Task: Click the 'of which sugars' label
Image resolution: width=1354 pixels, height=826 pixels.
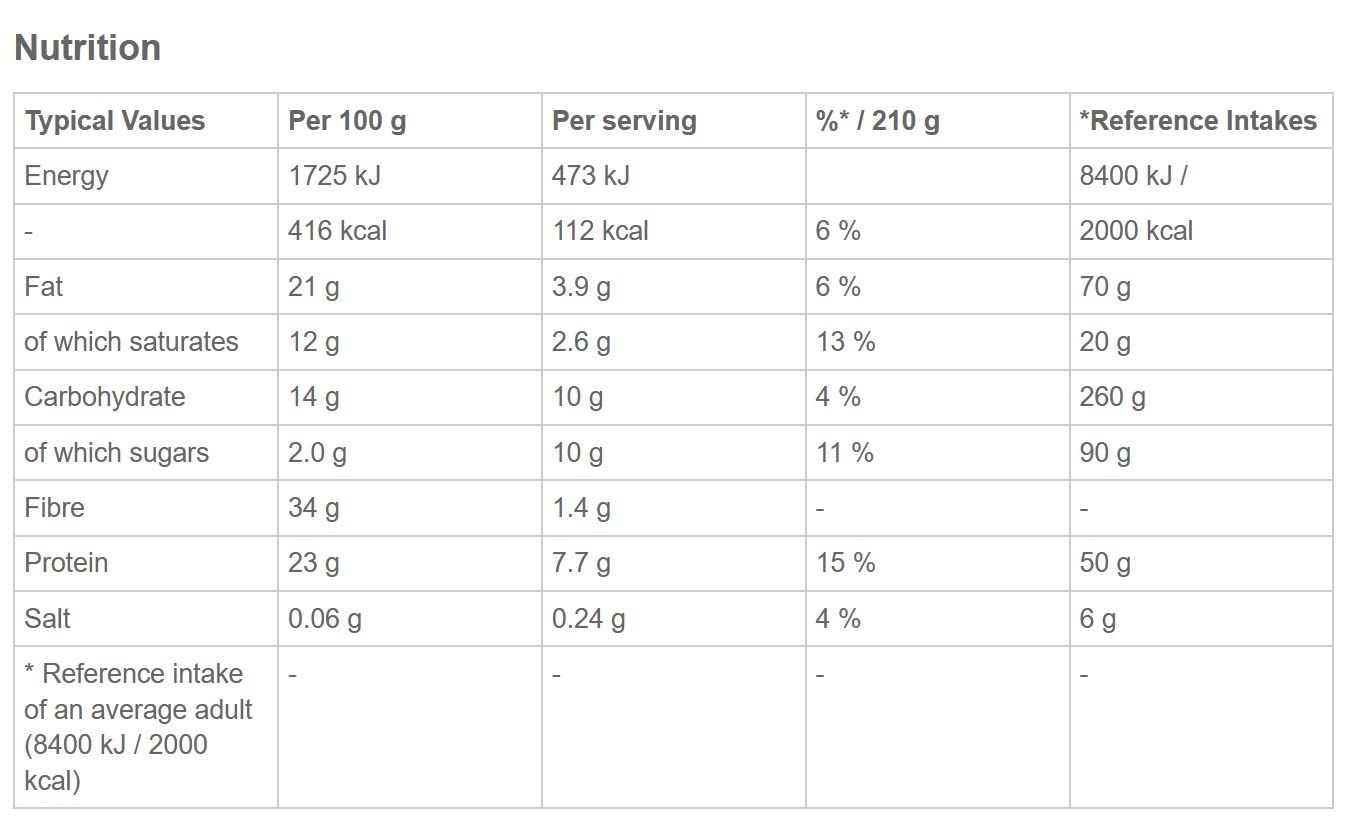Action: (x=116, y=453)
